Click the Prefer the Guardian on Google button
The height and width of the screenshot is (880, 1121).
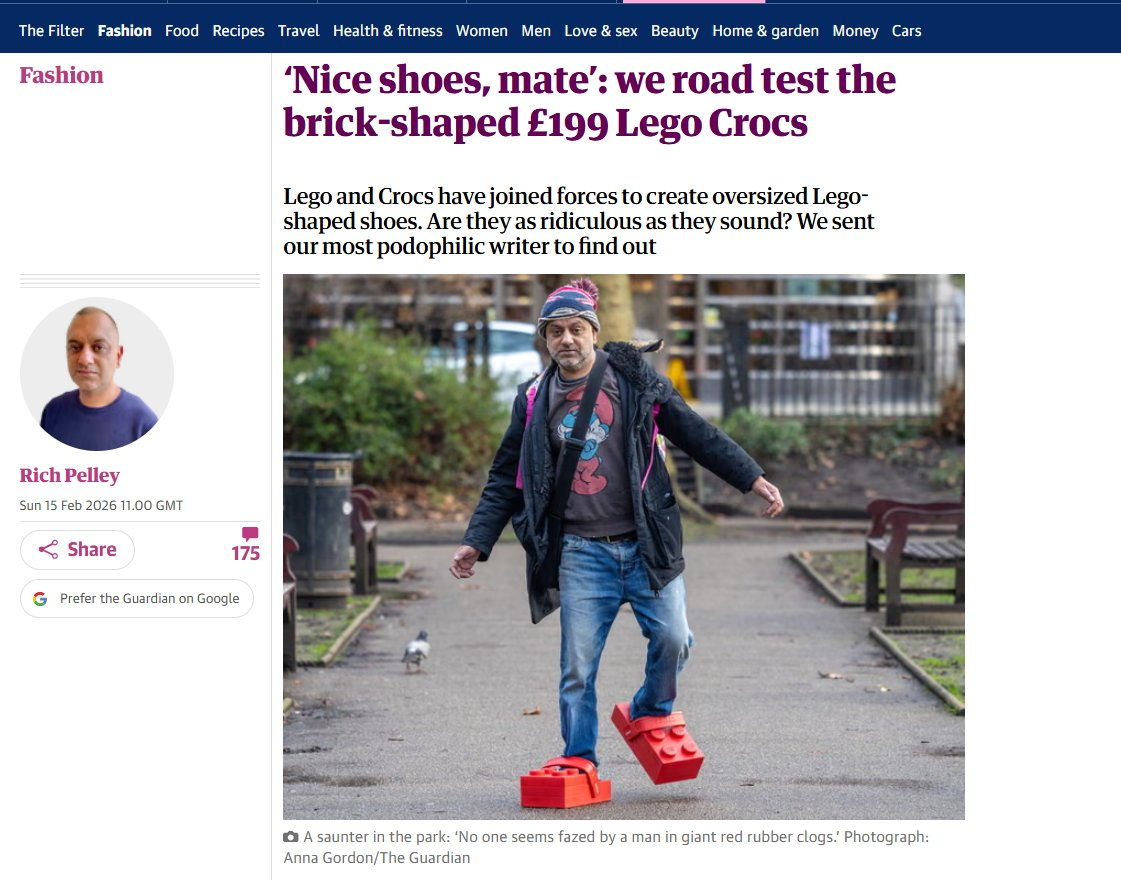coord(137,599)
